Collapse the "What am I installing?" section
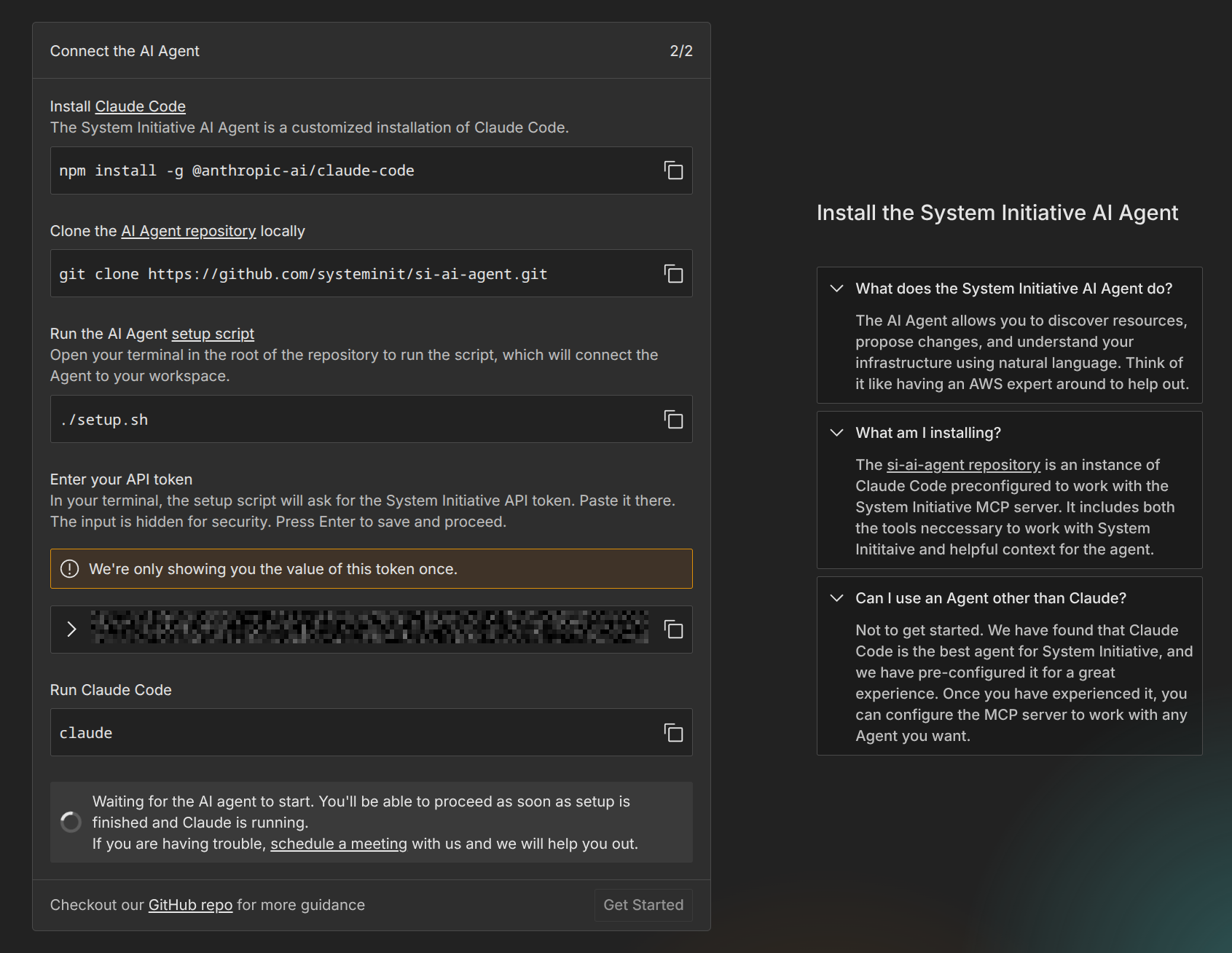Image resolution: width=1232 pixels, height=953 pixels. 837,433
